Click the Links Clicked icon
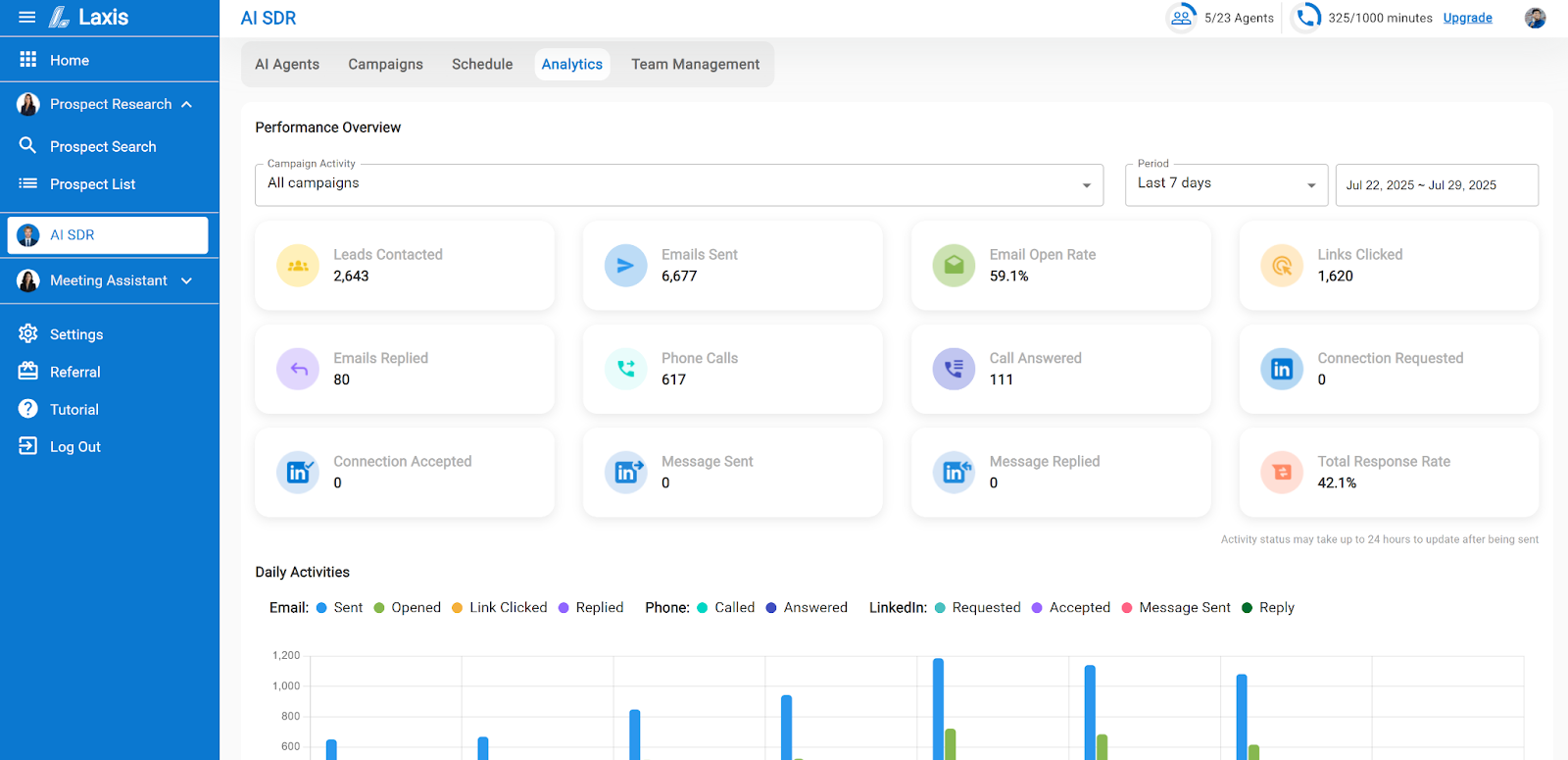 (x=1282, y=266)
